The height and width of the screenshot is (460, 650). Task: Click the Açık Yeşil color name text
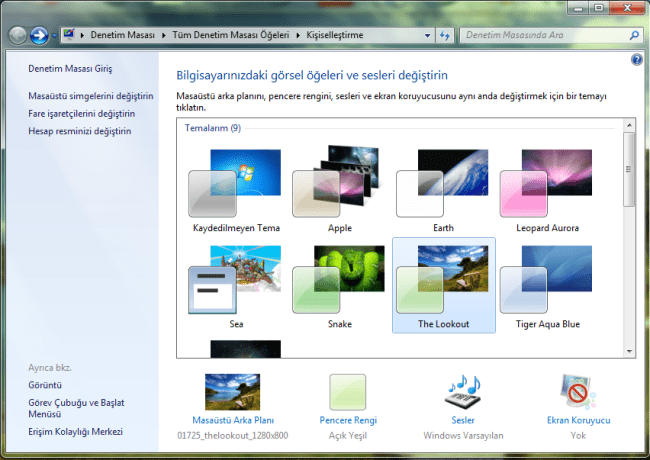(348, 436)
